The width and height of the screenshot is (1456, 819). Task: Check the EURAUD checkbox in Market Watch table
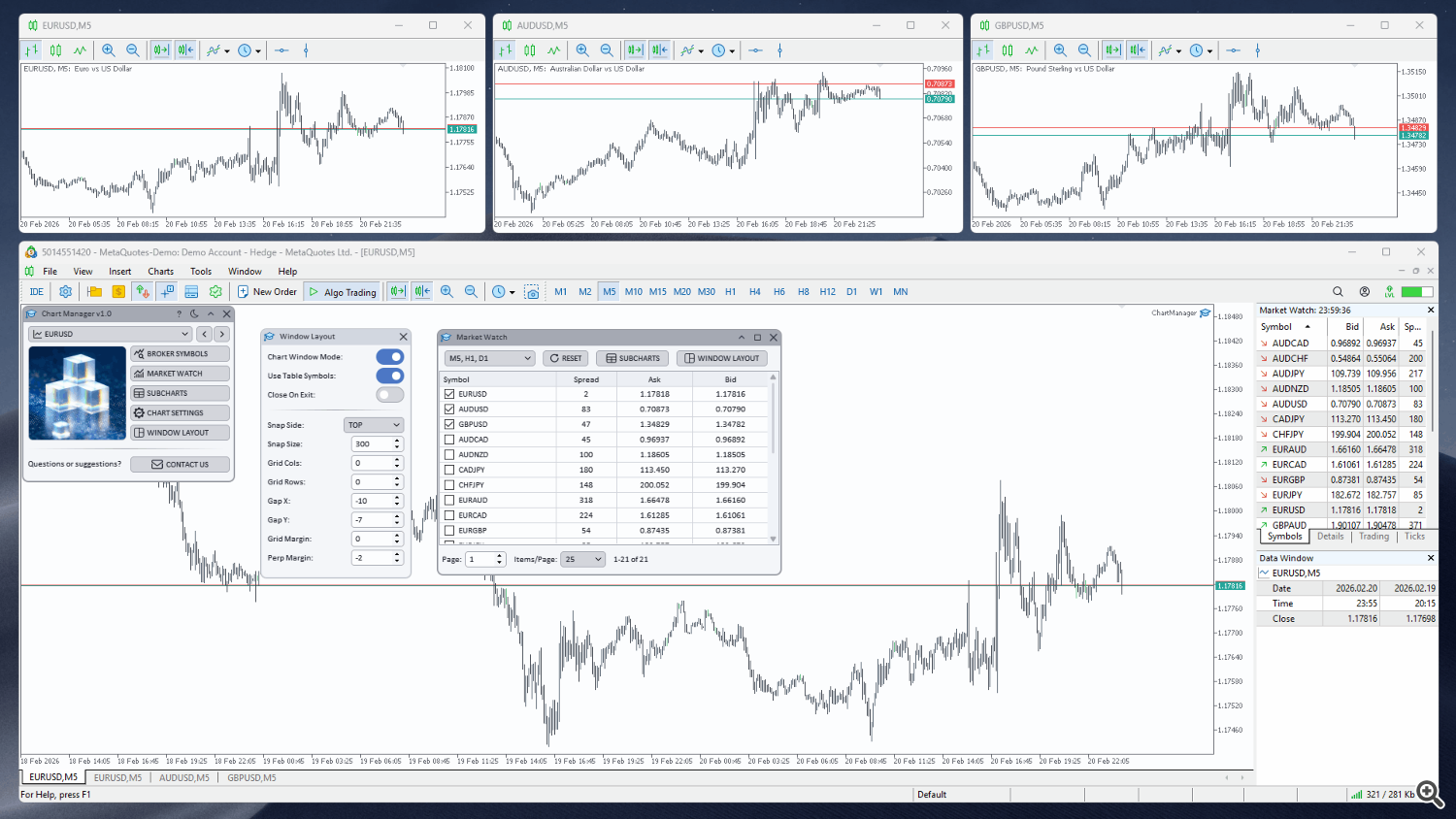(x=449, y=500)
